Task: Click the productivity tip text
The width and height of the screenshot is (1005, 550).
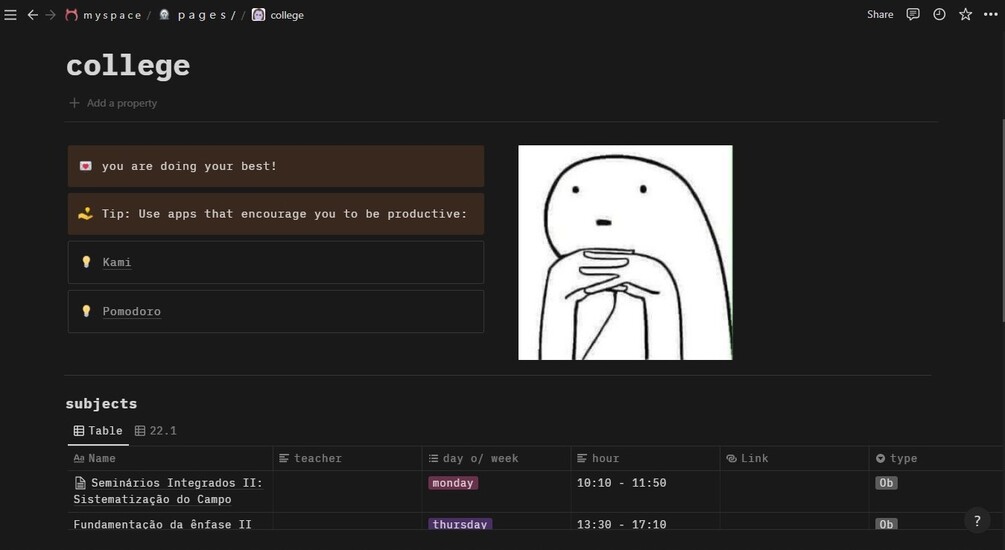Action: pos(285,214)
